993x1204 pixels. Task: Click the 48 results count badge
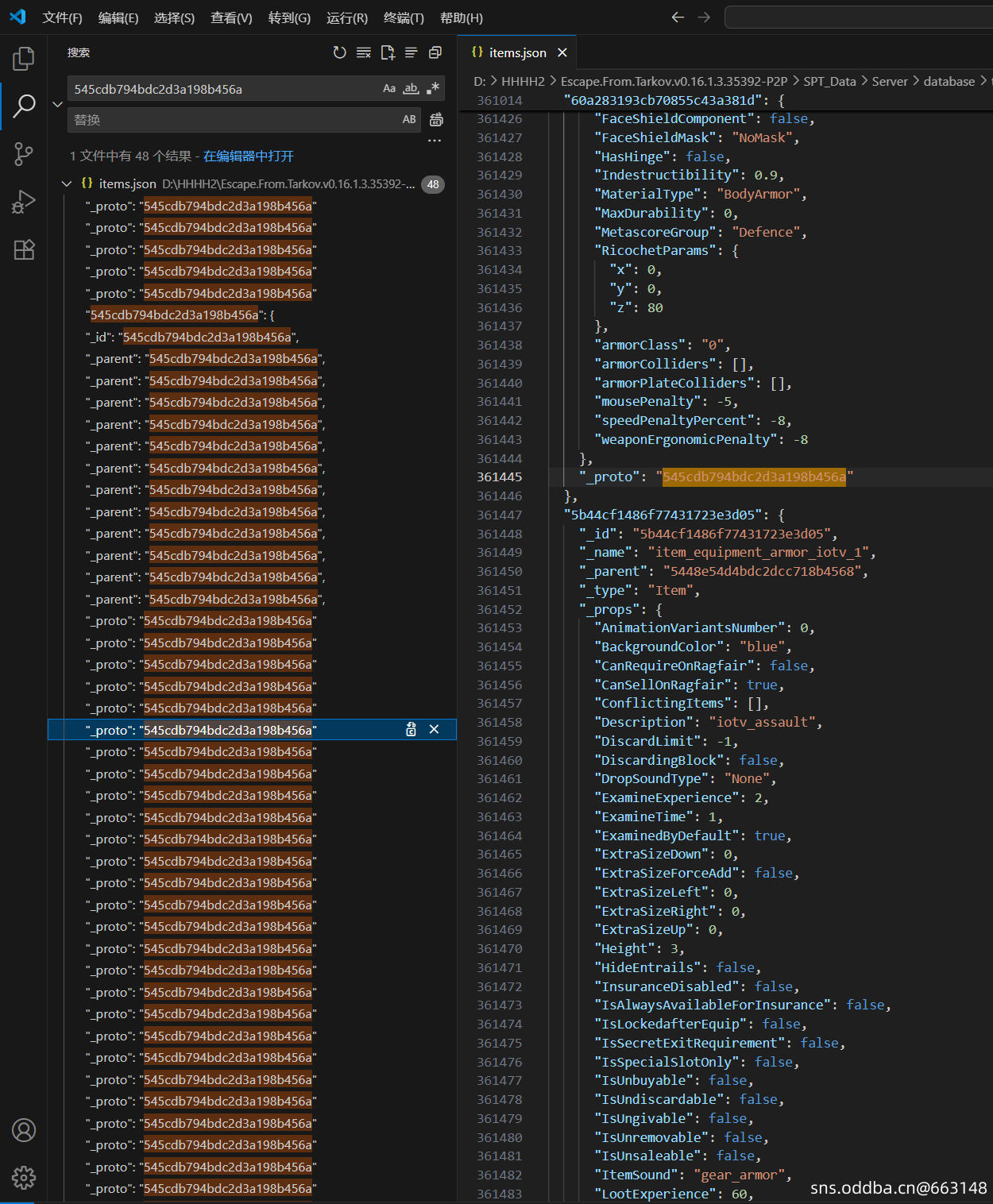(x=433, y=184)
